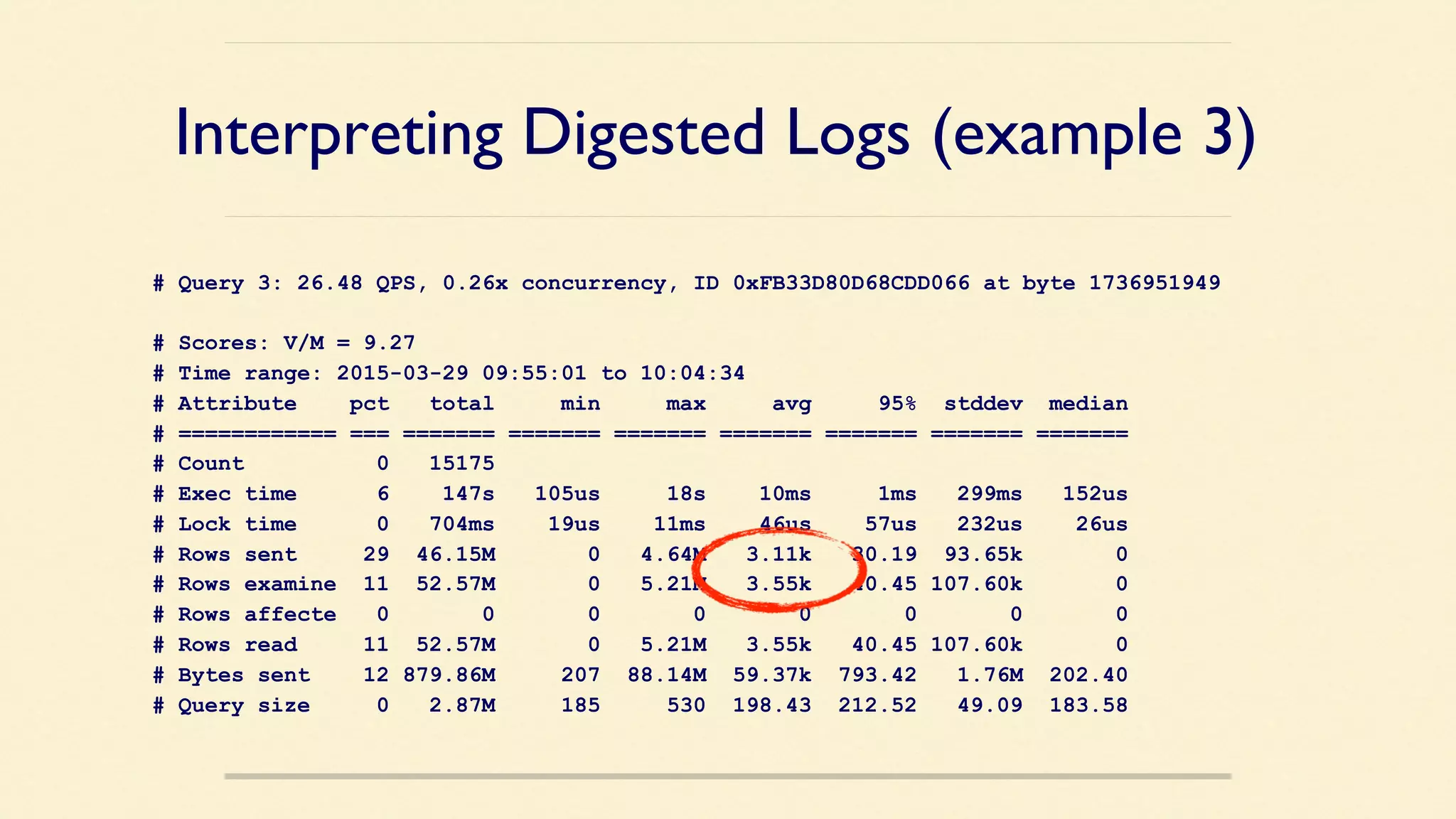This screenshot has height=819, width=1456.
Task: Click the Bytes sent avg 59.37k
Action: tap(772, 675)
